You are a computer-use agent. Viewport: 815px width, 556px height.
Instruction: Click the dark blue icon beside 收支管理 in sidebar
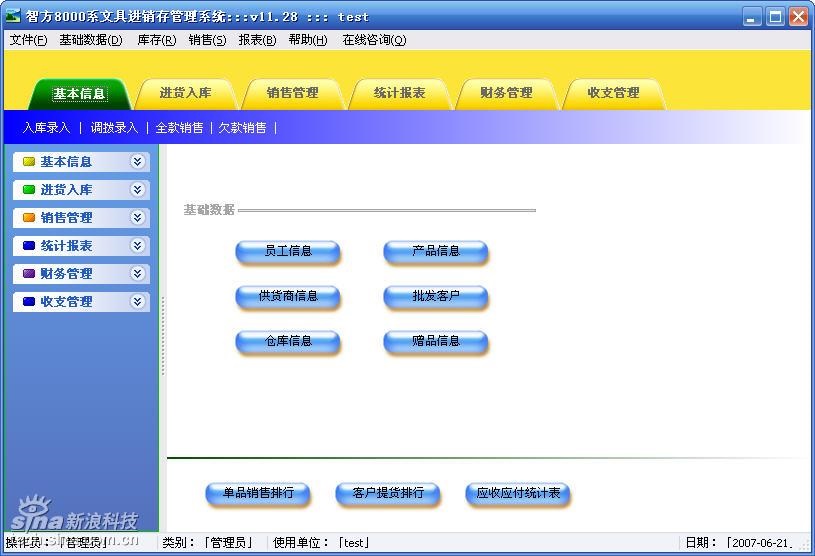pyautogui.click(x=29, y=301)
